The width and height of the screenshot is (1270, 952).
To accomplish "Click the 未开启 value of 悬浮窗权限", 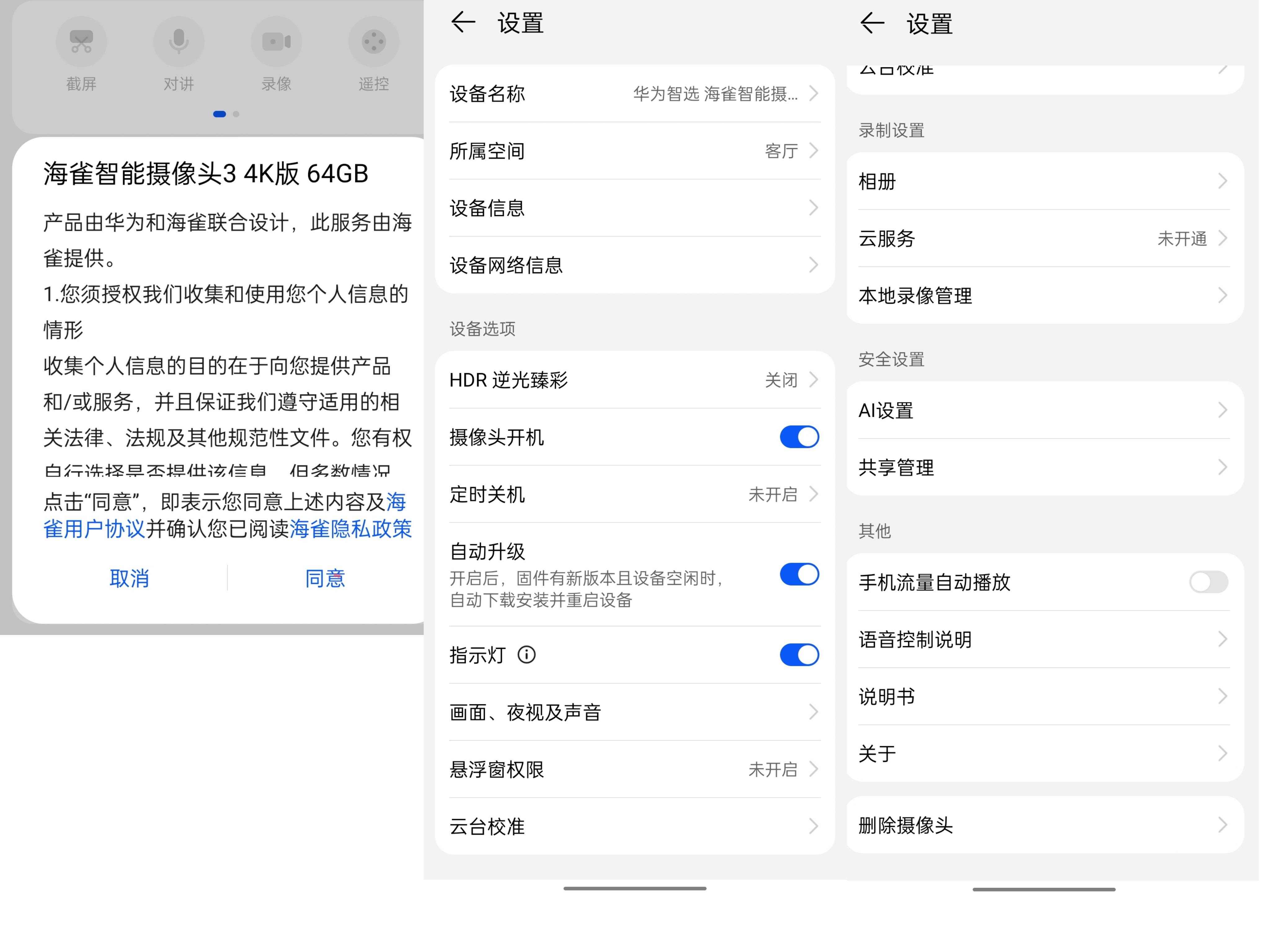I will (773, 769).
